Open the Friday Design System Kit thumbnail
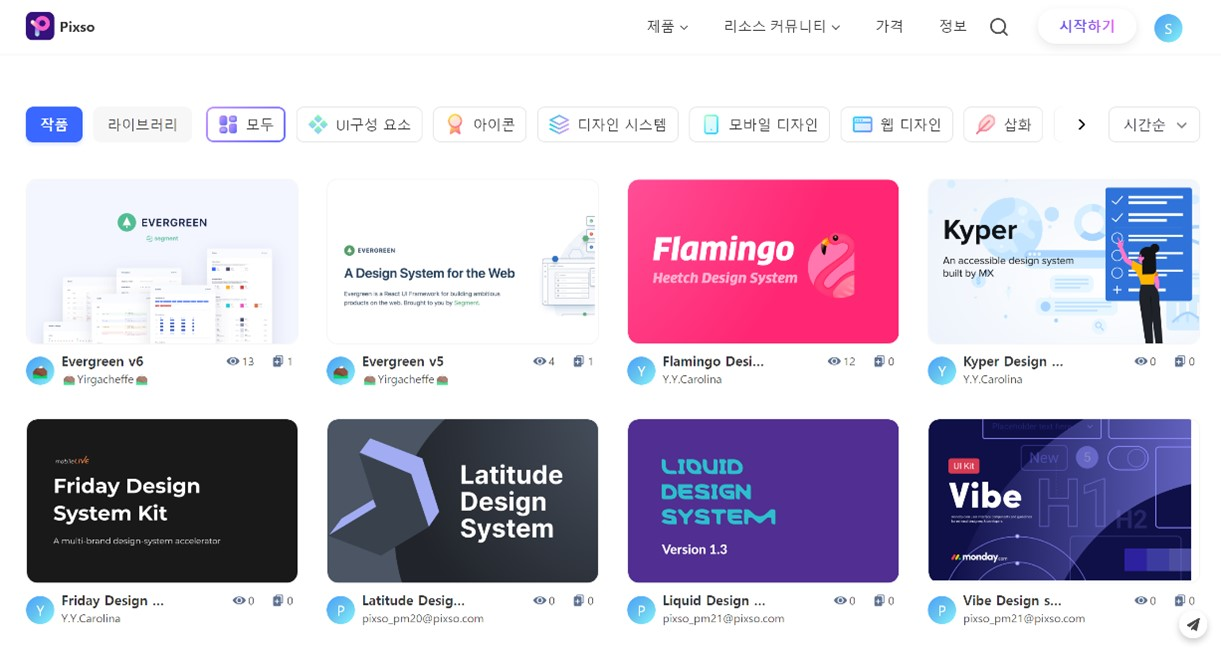Image resolution: width=1221 pixels, height=656 pixels. [162, 501]
